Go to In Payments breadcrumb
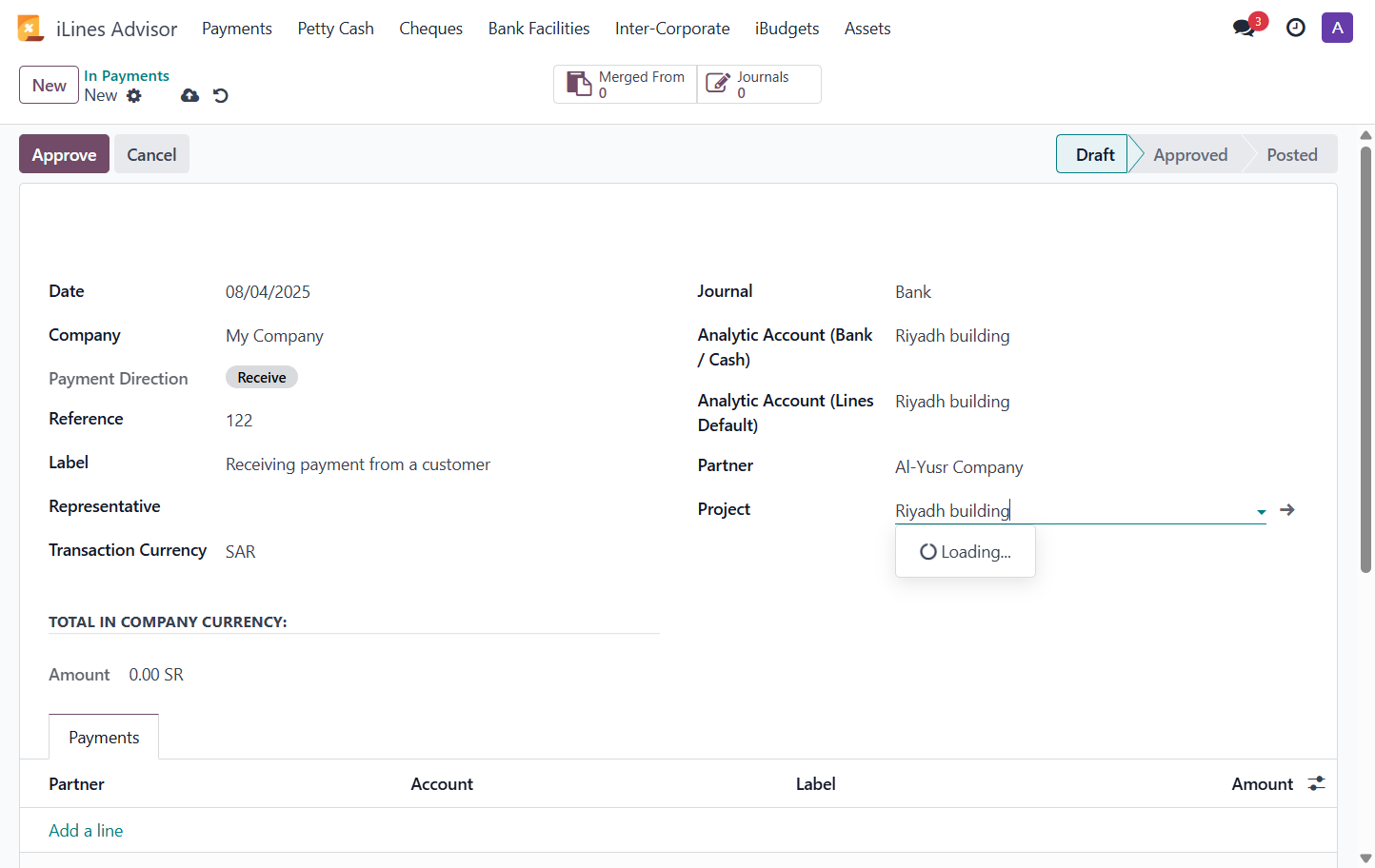Image resolution: width=1375 pixels, height=868 pixels. [127, 76]
